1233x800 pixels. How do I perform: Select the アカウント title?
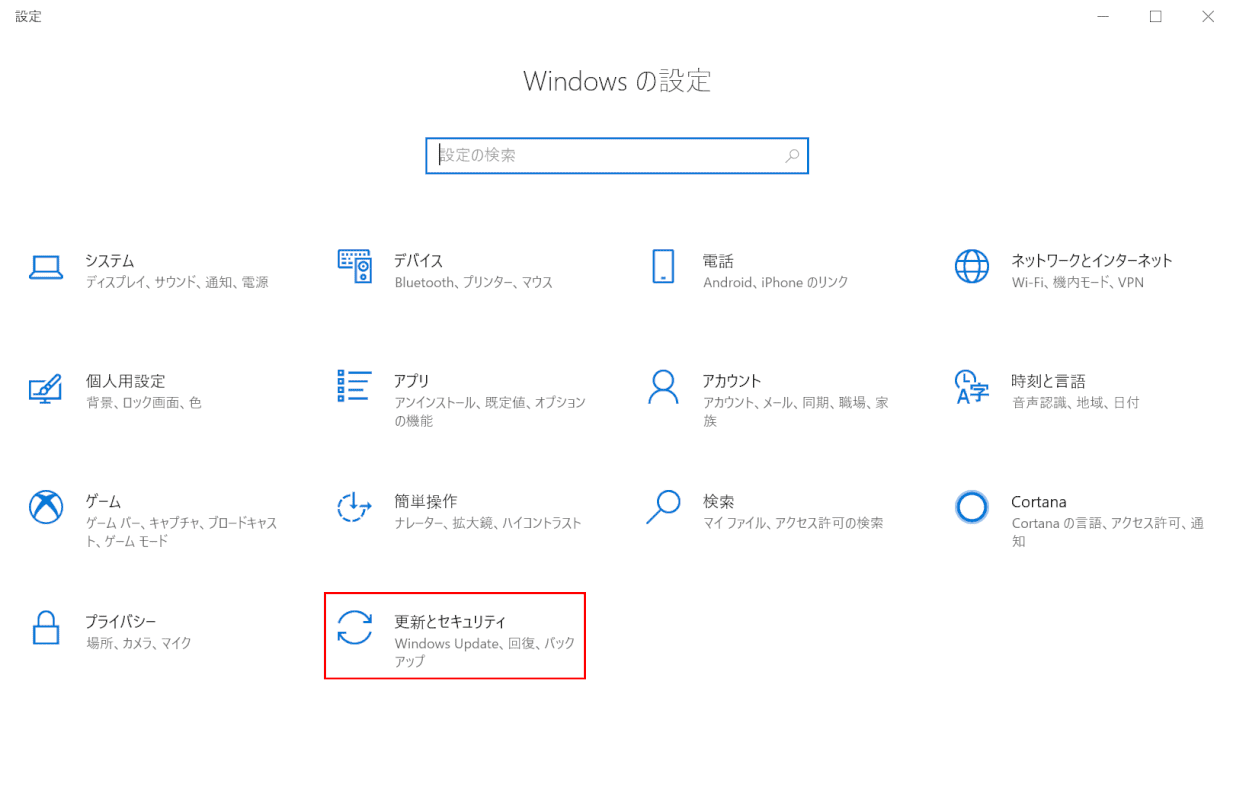click(732, 381)
